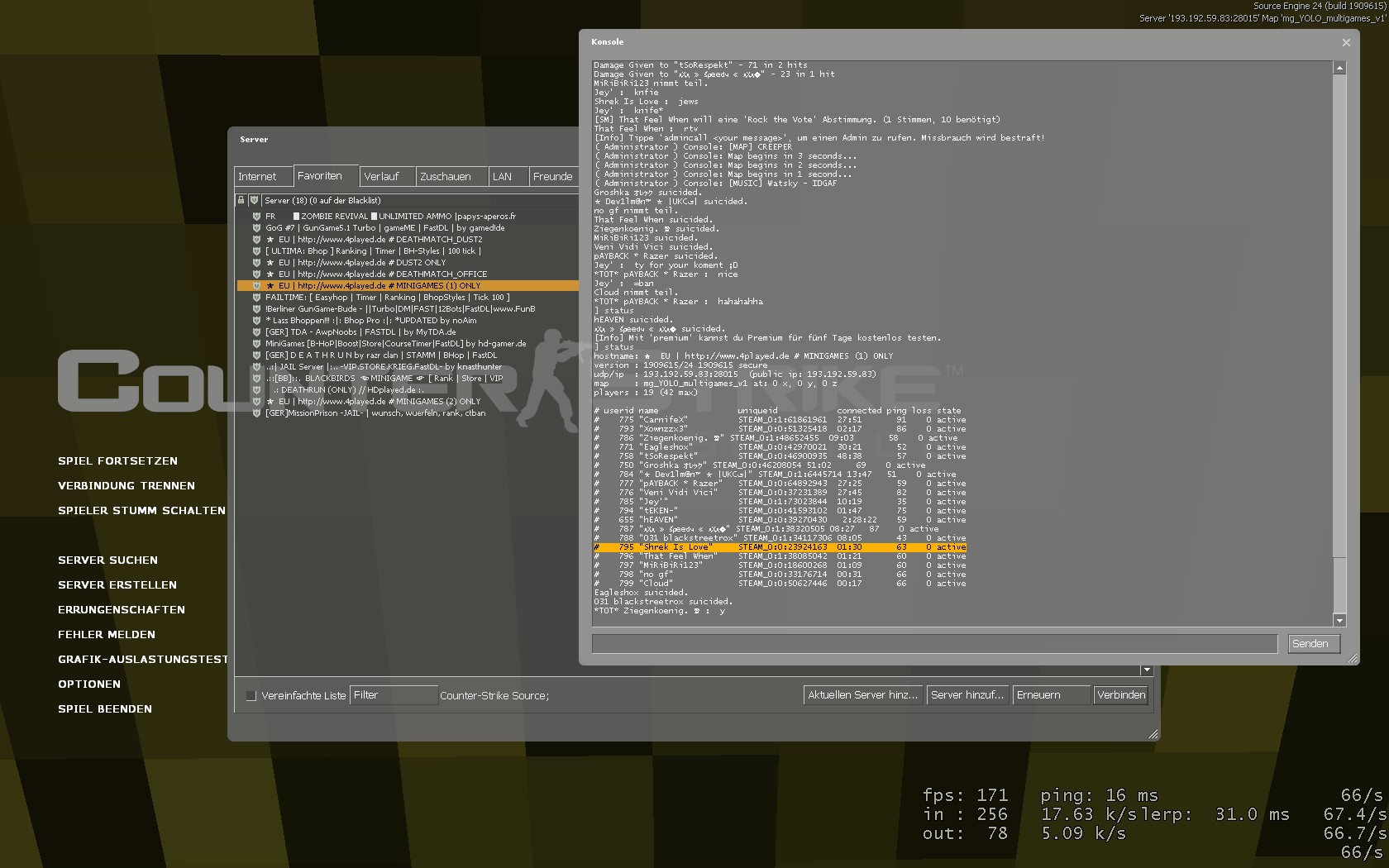Click console row '794 tEKEN-'
This screenshot has width=1389, height=868.
point(780,511)
